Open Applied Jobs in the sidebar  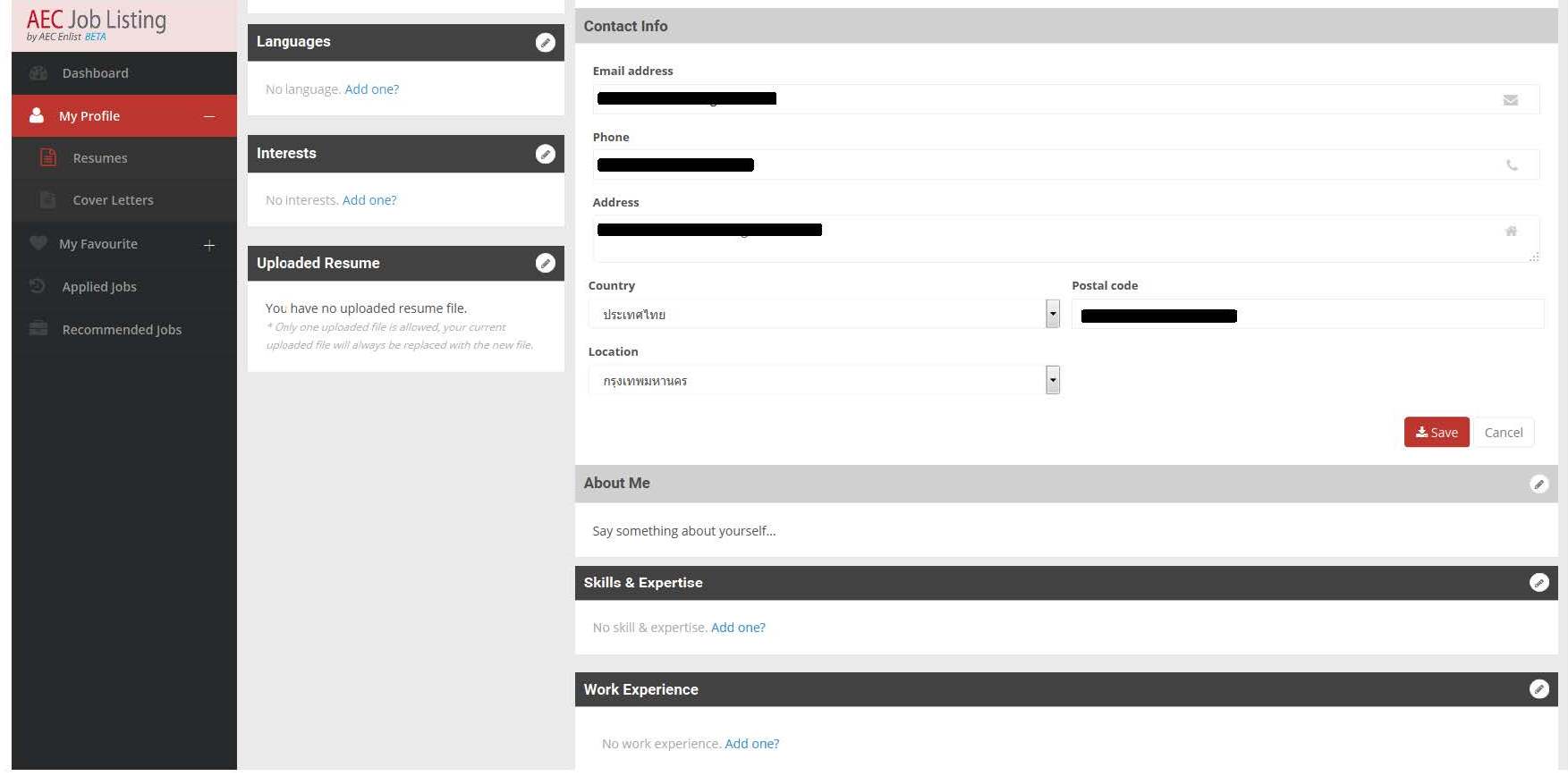[99, 287]
